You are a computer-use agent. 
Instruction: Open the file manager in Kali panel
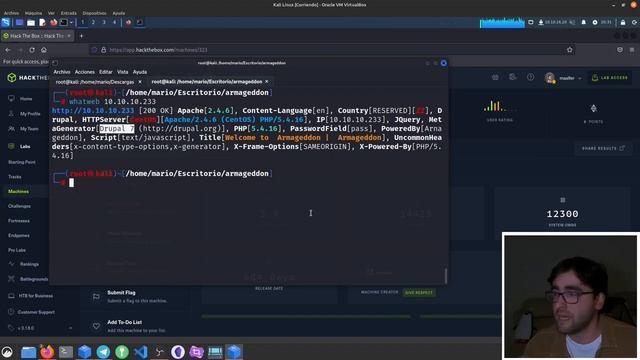tap(31, 22)
